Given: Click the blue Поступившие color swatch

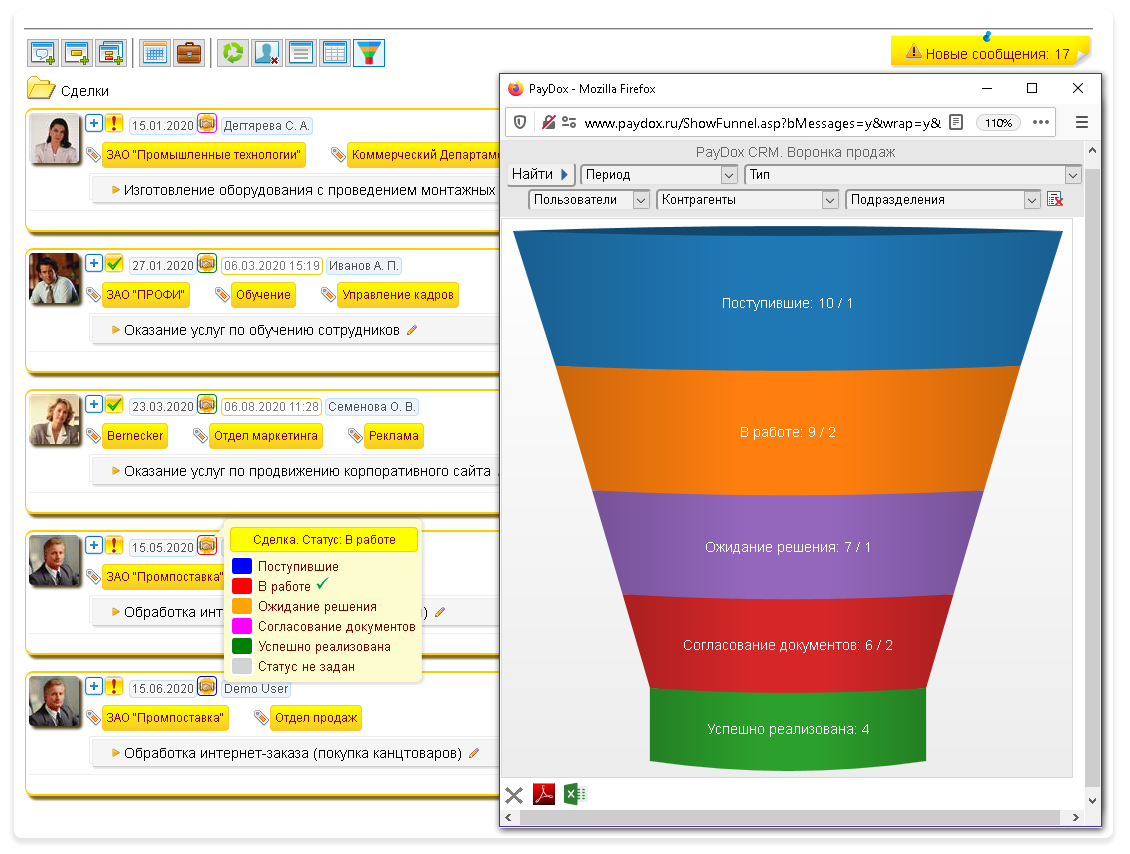Looking at the screenshot, I should pos(241,567).
